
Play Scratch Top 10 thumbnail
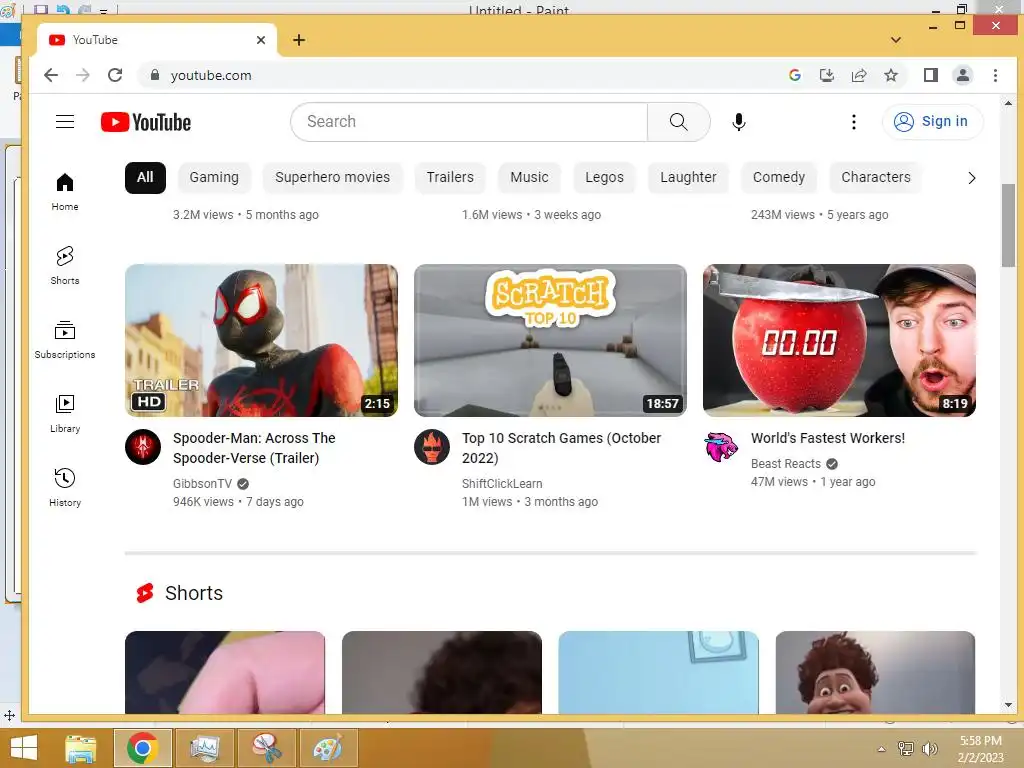point(551,340)
